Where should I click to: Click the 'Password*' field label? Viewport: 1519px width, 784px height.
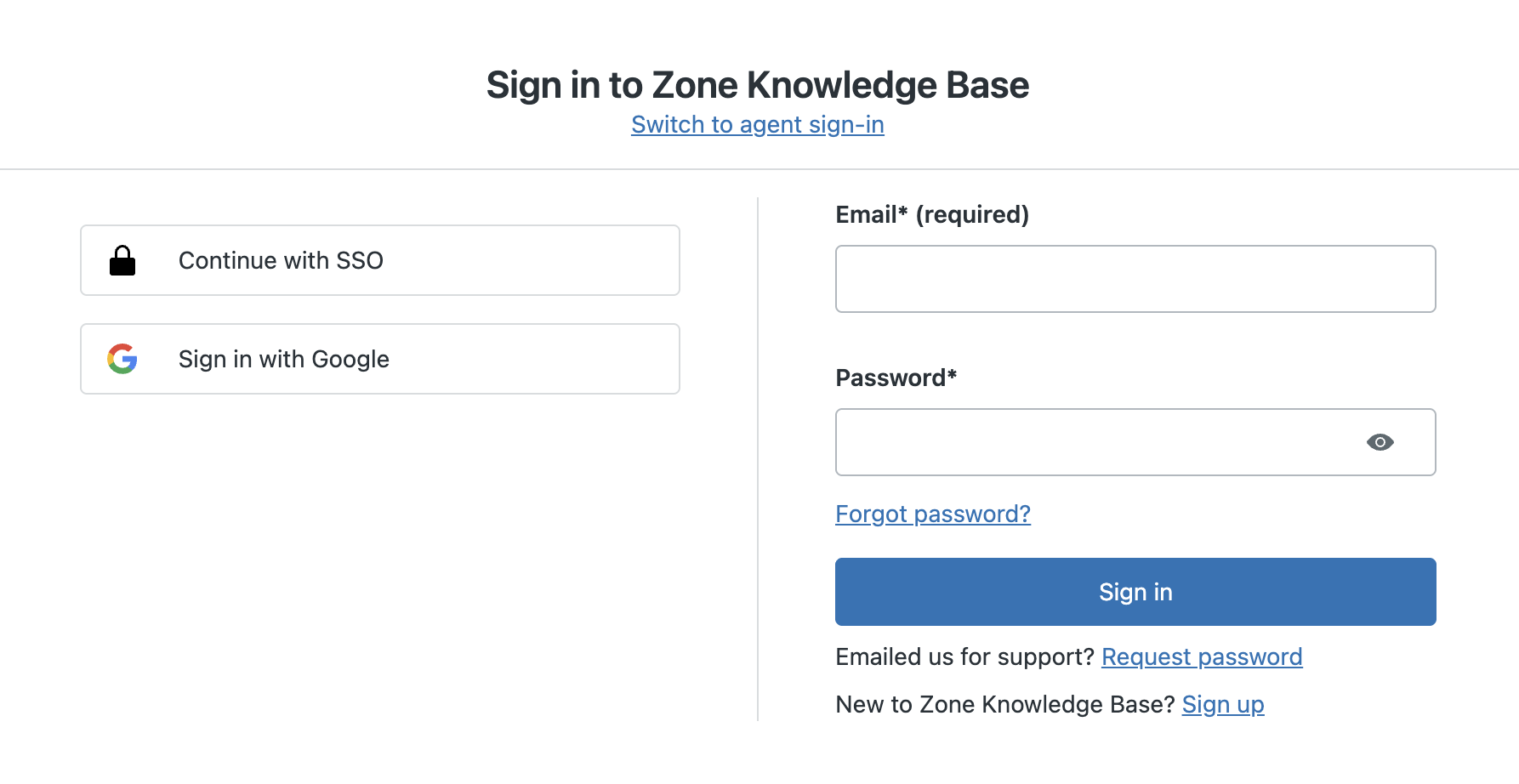pyautogui.click(x=896, y=378)
